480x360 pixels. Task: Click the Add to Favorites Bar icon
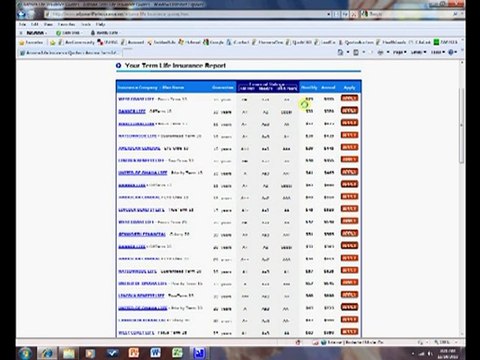(52, 42)
